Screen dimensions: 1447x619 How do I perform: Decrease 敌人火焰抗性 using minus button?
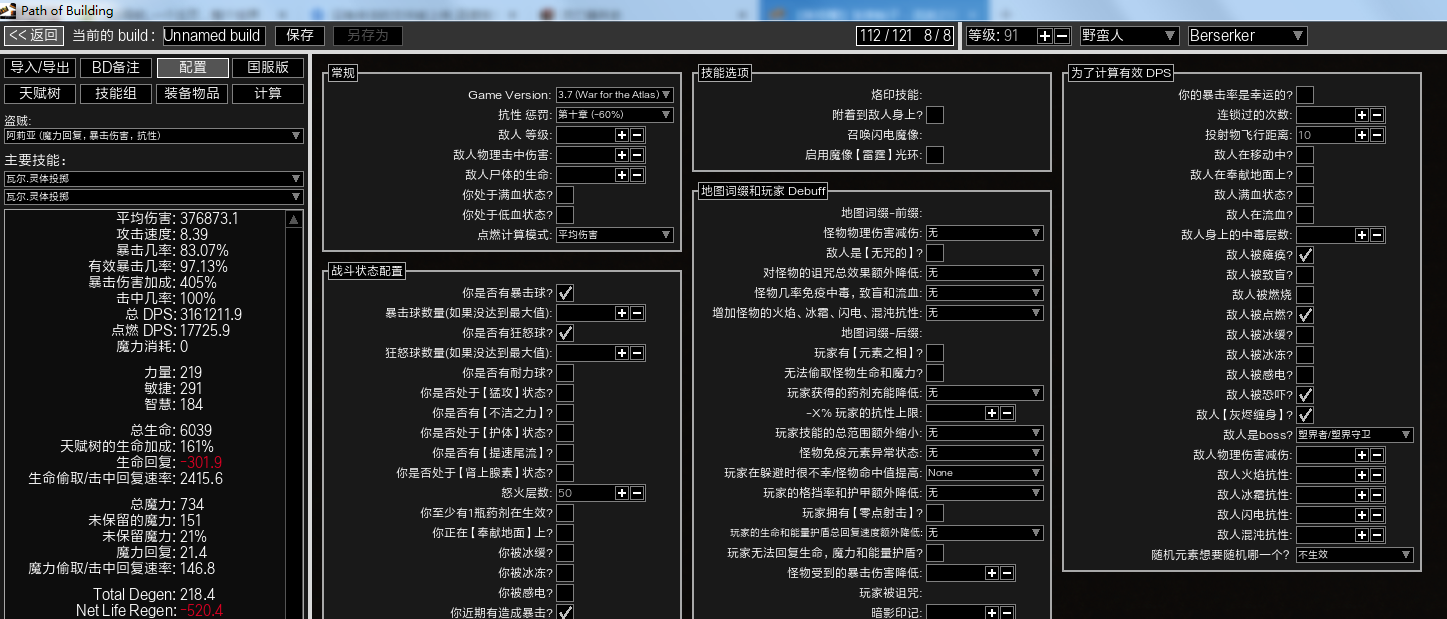(x=1377, y=475)
